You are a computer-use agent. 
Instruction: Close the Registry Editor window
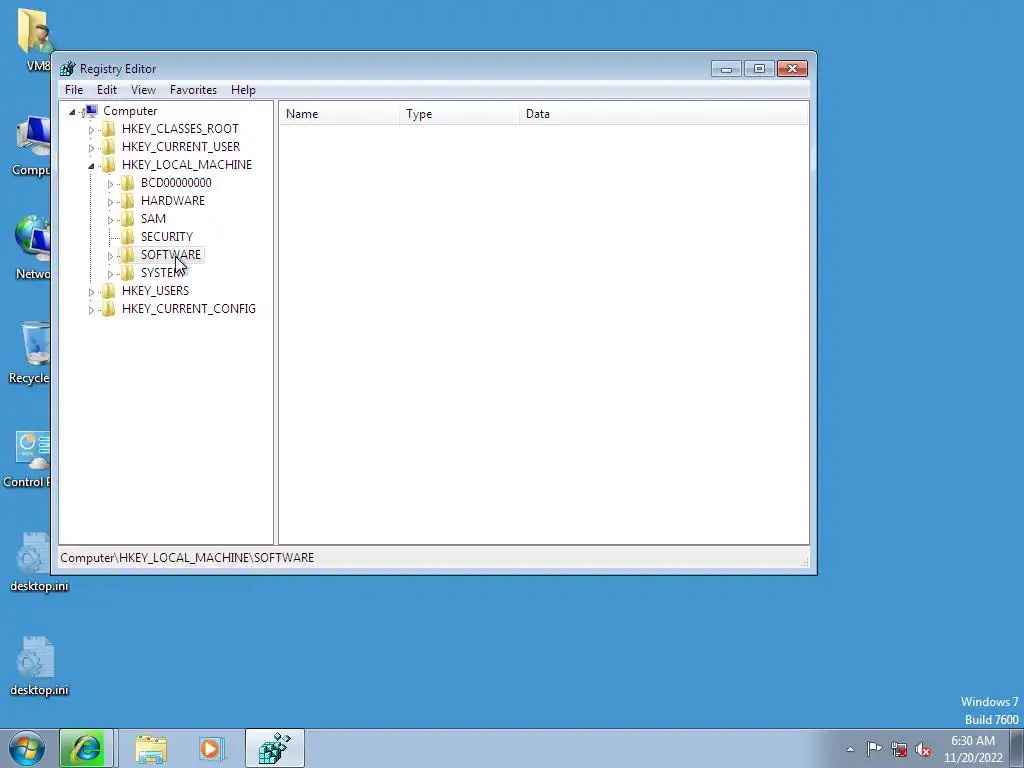792,69
